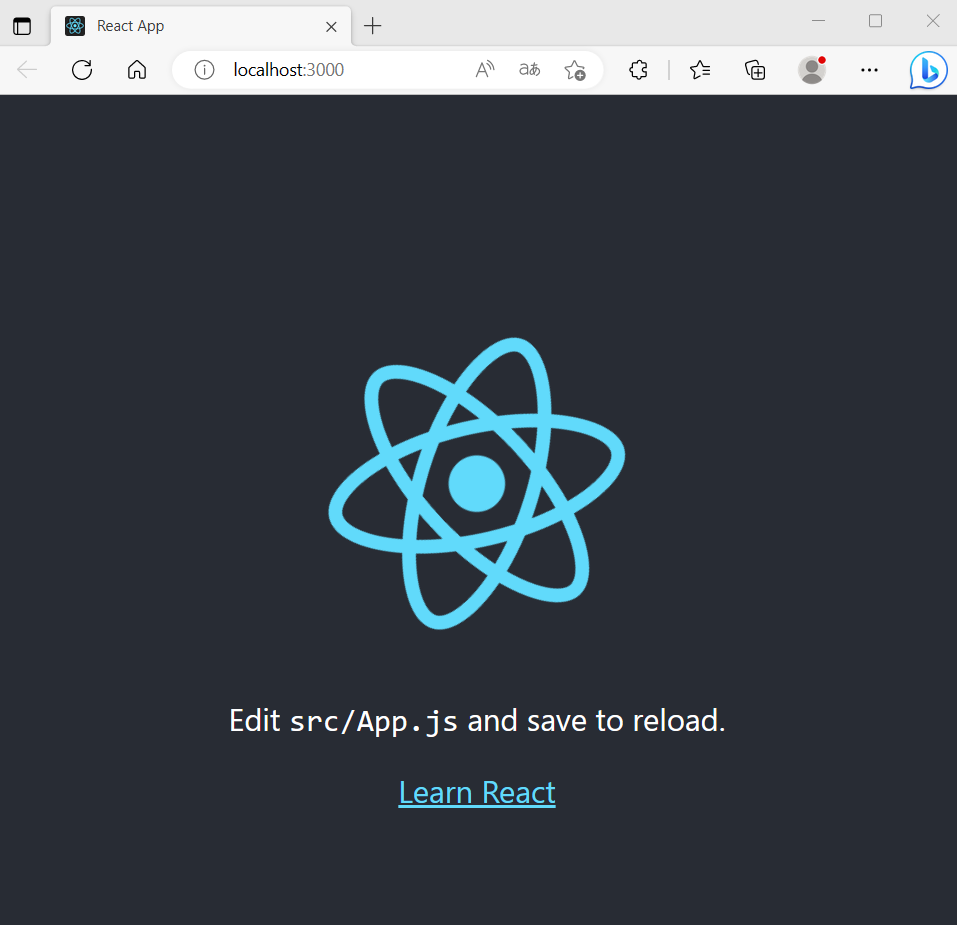Follow the Learn React link
This screenshot has width=957, height=925.
pyautogui.click(x=477, y=793)
